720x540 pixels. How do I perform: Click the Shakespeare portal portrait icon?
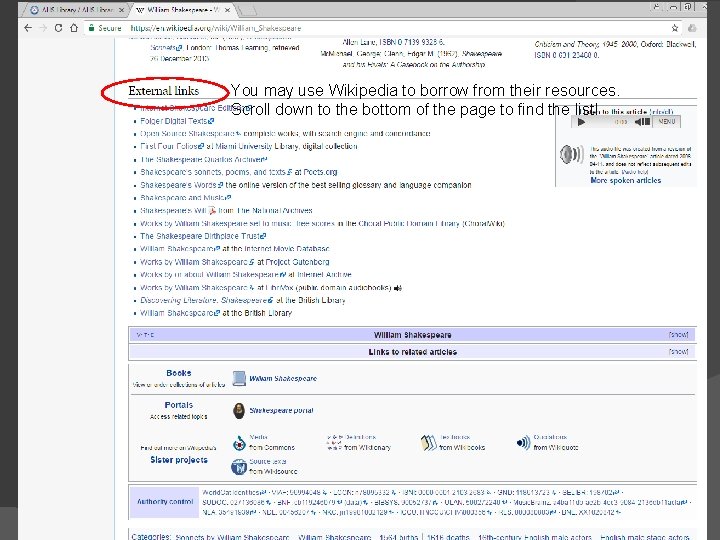click(x=239, y=411)
